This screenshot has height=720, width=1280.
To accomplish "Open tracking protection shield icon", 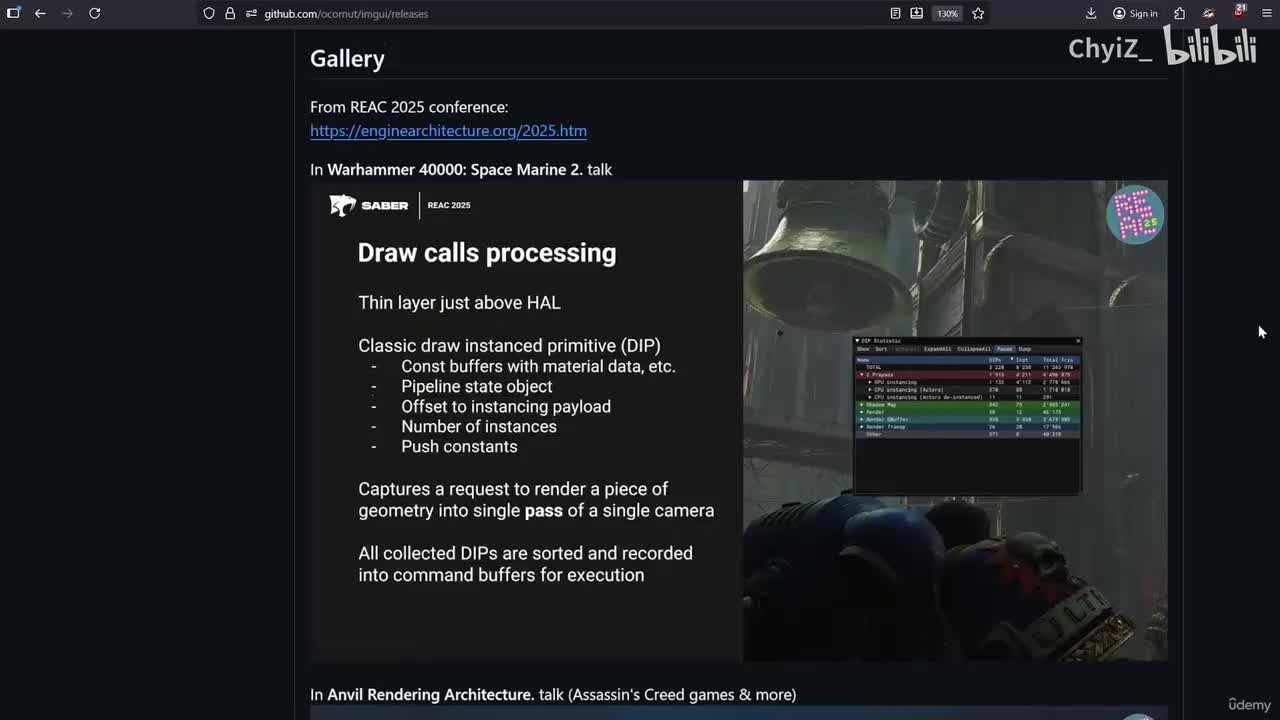I will pos(209,13).
